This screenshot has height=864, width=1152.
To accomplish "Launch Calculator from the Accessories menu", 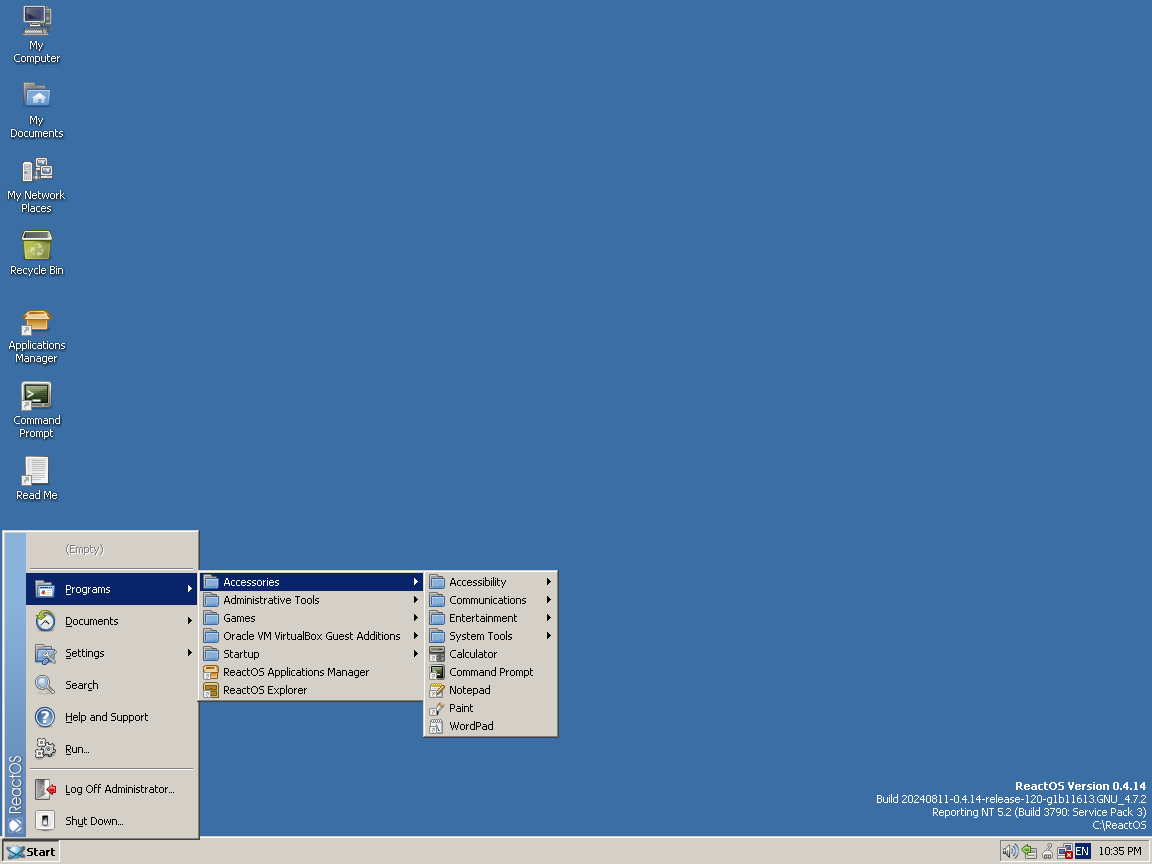I will (491, 654).
